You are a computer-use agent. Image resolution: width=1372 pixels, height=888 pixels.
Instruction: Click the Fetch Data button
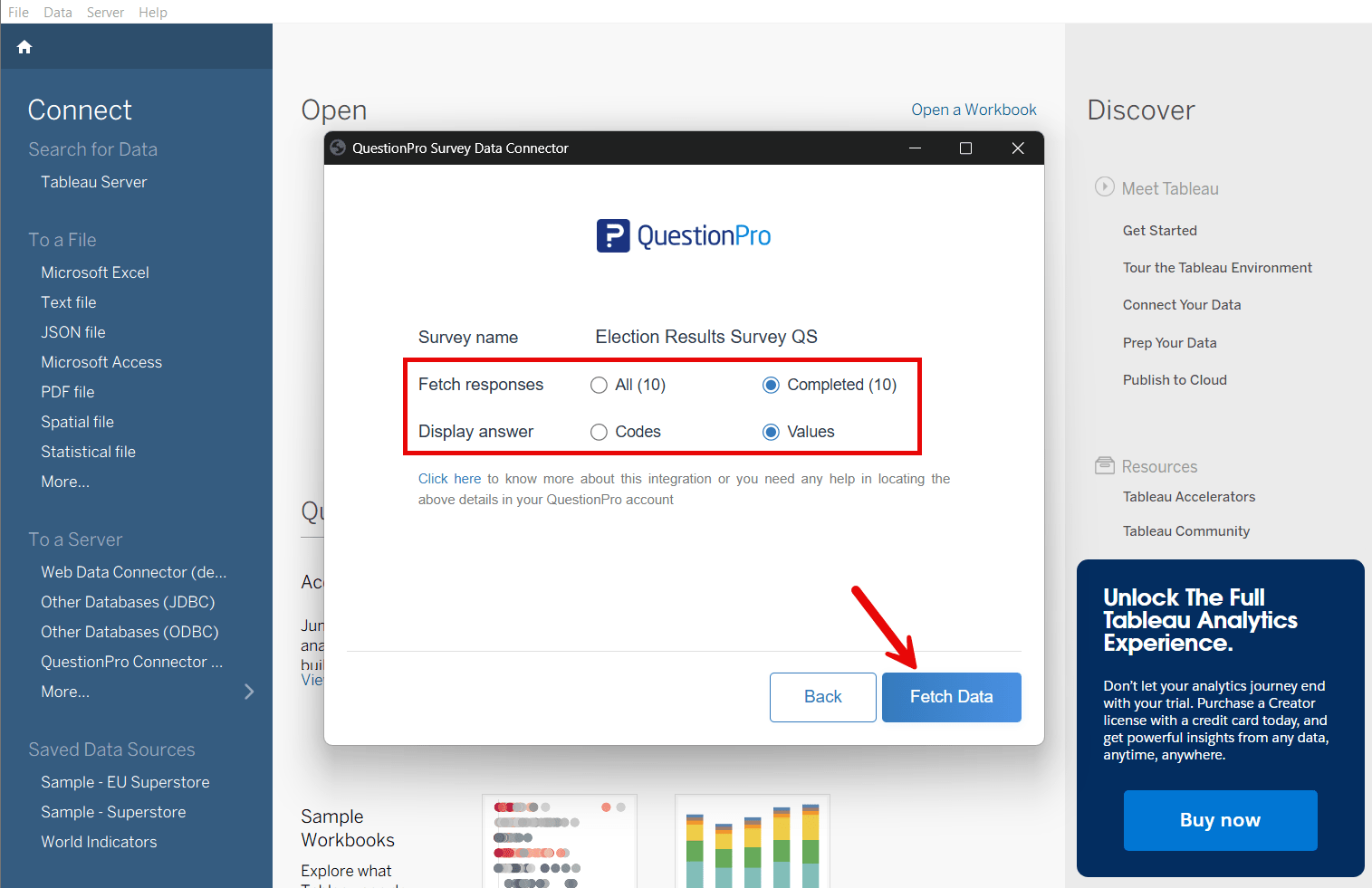952,697
